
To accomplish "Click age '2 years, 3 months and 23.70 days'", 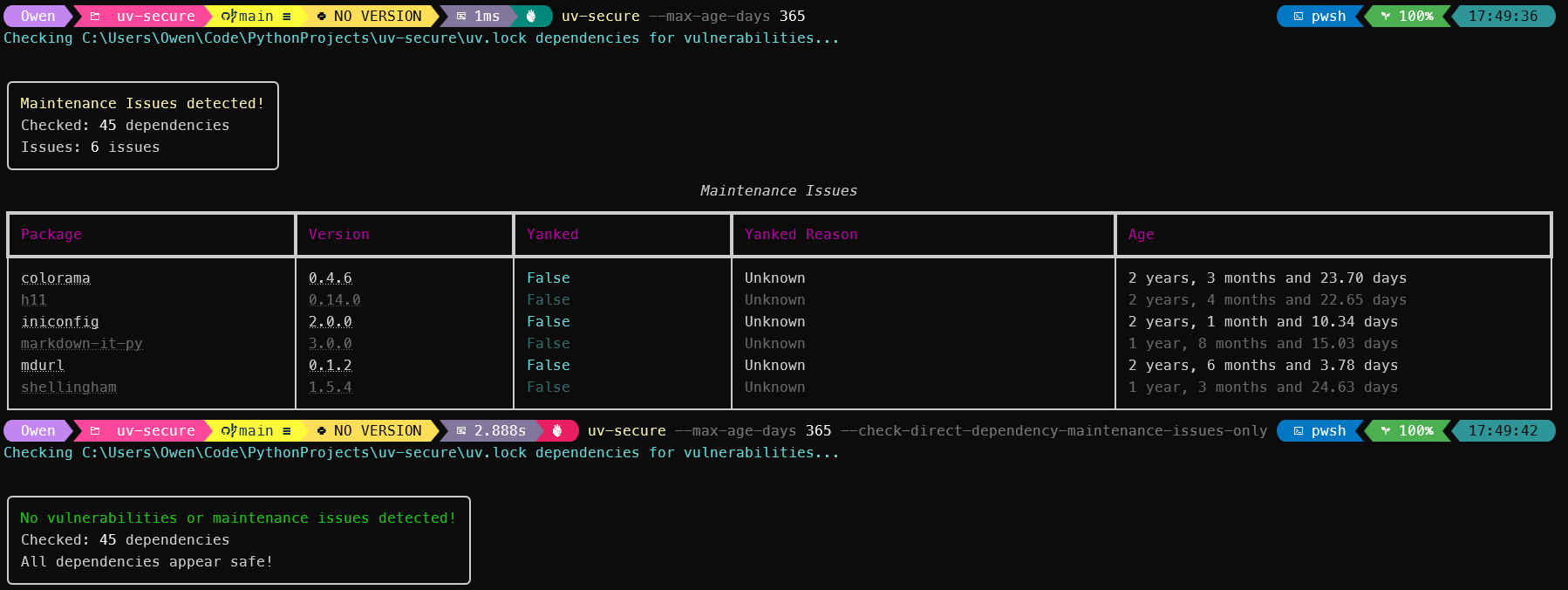I will click(1267, 278).
